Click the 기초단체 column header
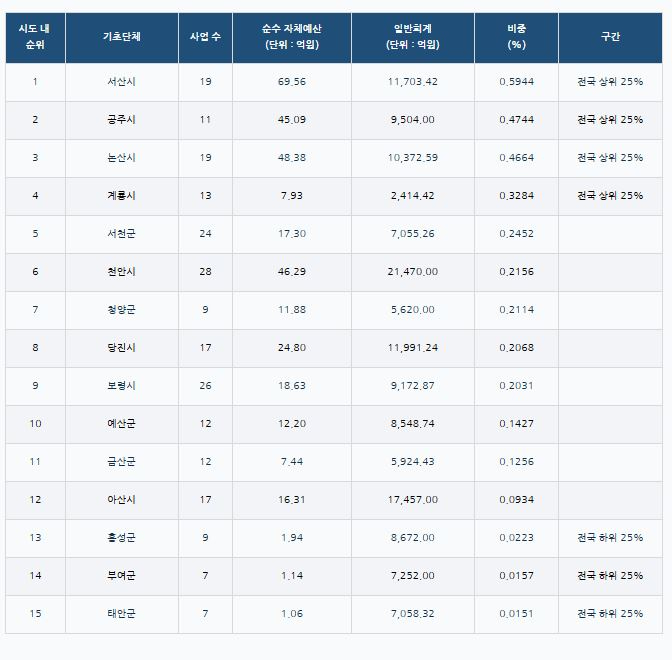The height and width of the screenshot is (660, 672). (122, 37)
